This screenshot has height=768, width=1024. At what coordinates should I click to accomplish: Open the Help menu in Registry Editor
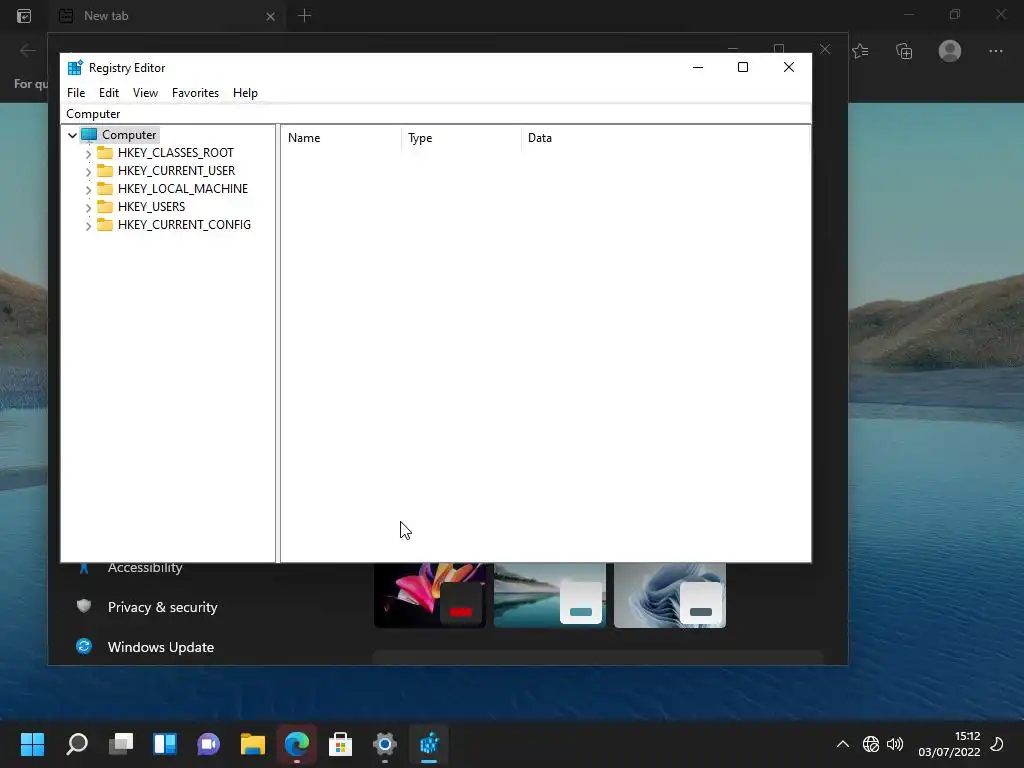245,93
